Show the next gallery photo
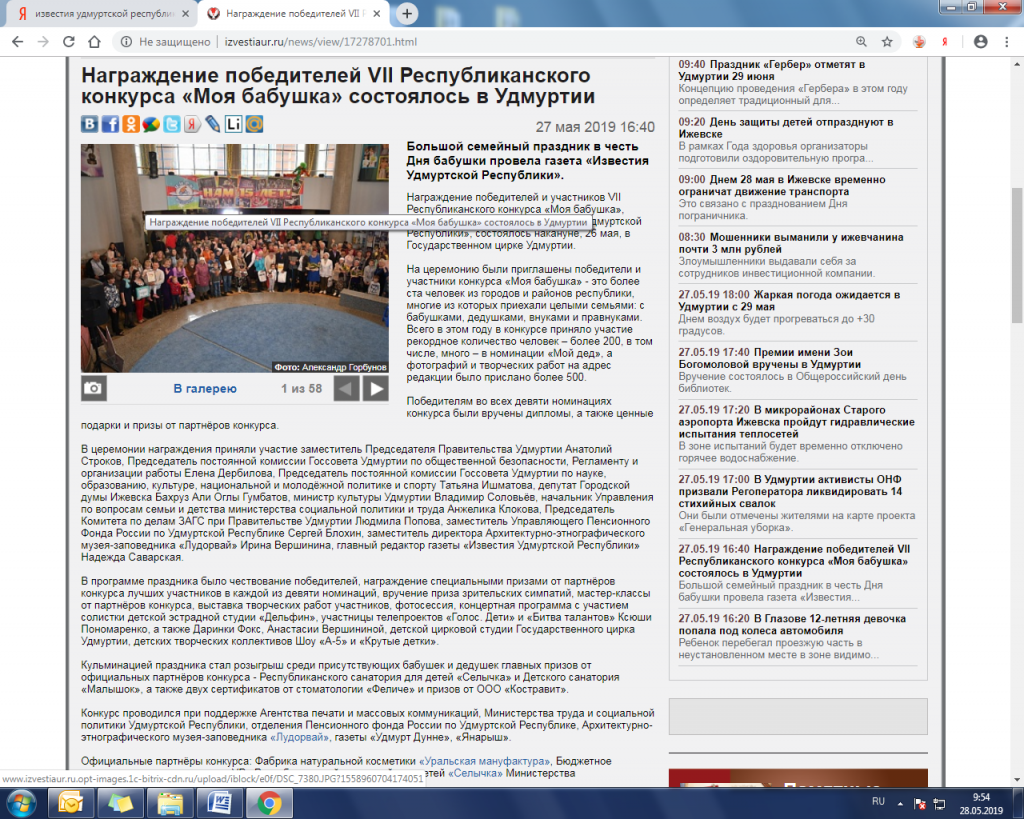 [375, 389]
